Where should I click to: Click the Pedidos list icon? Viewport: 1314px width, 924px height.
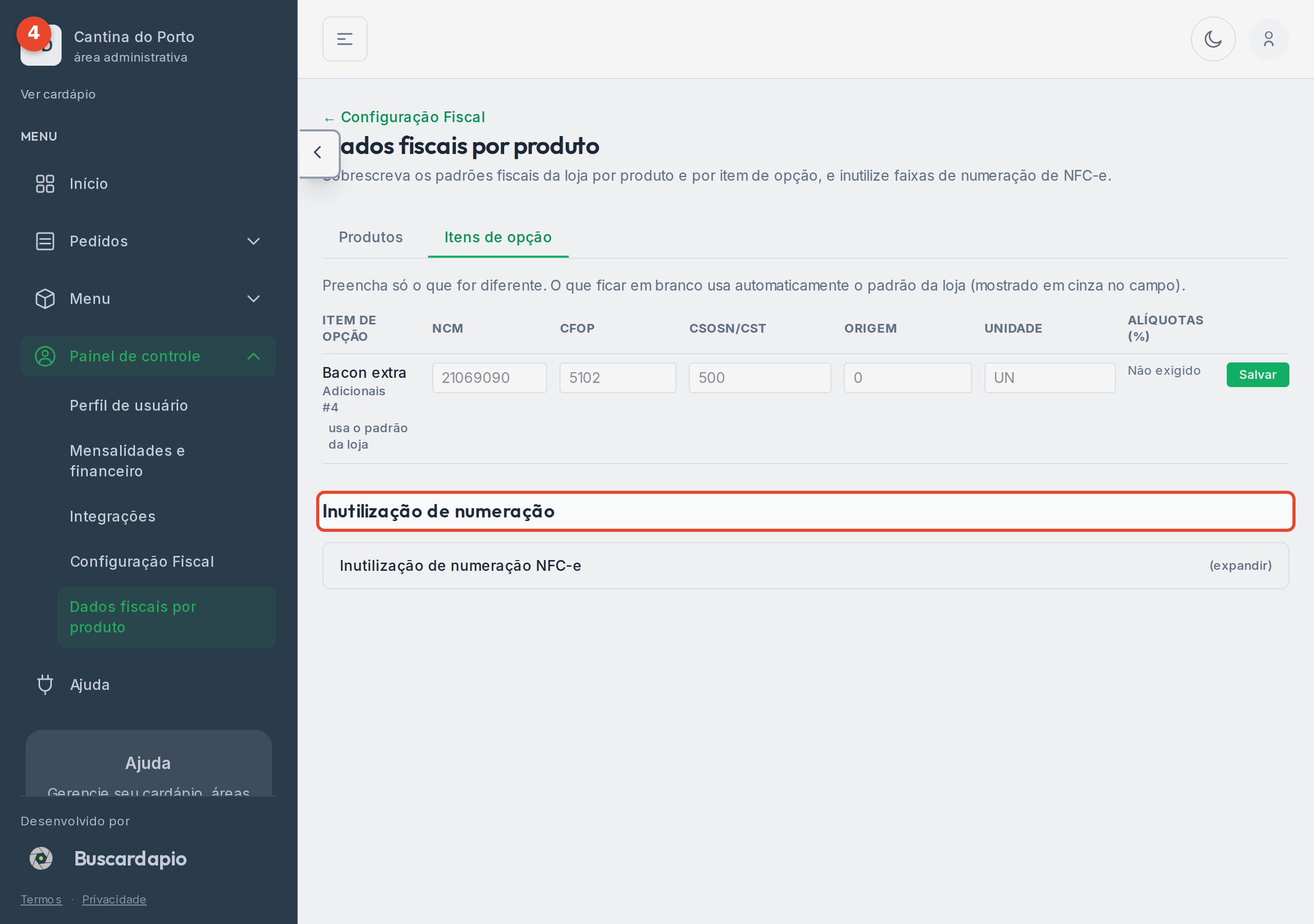pos(45,241)
